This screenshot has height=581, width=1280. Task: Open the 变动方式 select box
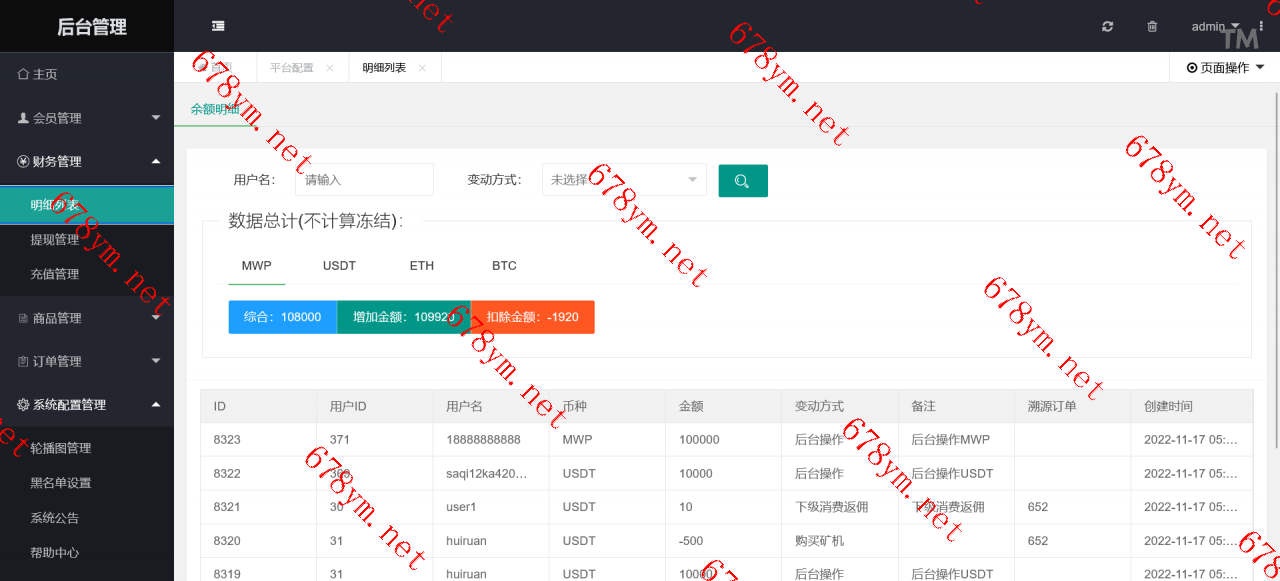(624, 180)
